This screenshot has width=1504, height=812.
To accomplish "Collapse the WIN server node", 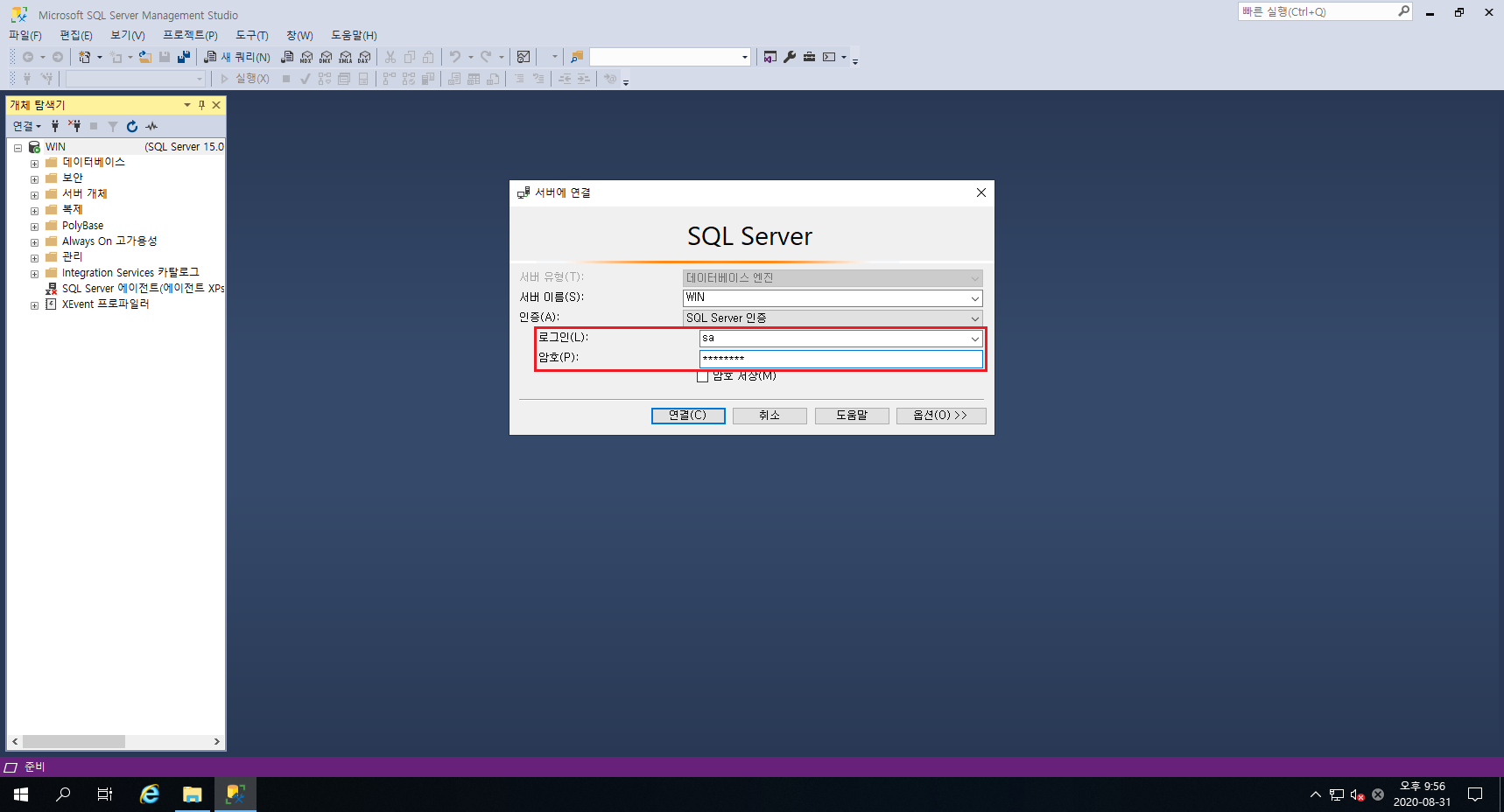I will click(18, 148).
